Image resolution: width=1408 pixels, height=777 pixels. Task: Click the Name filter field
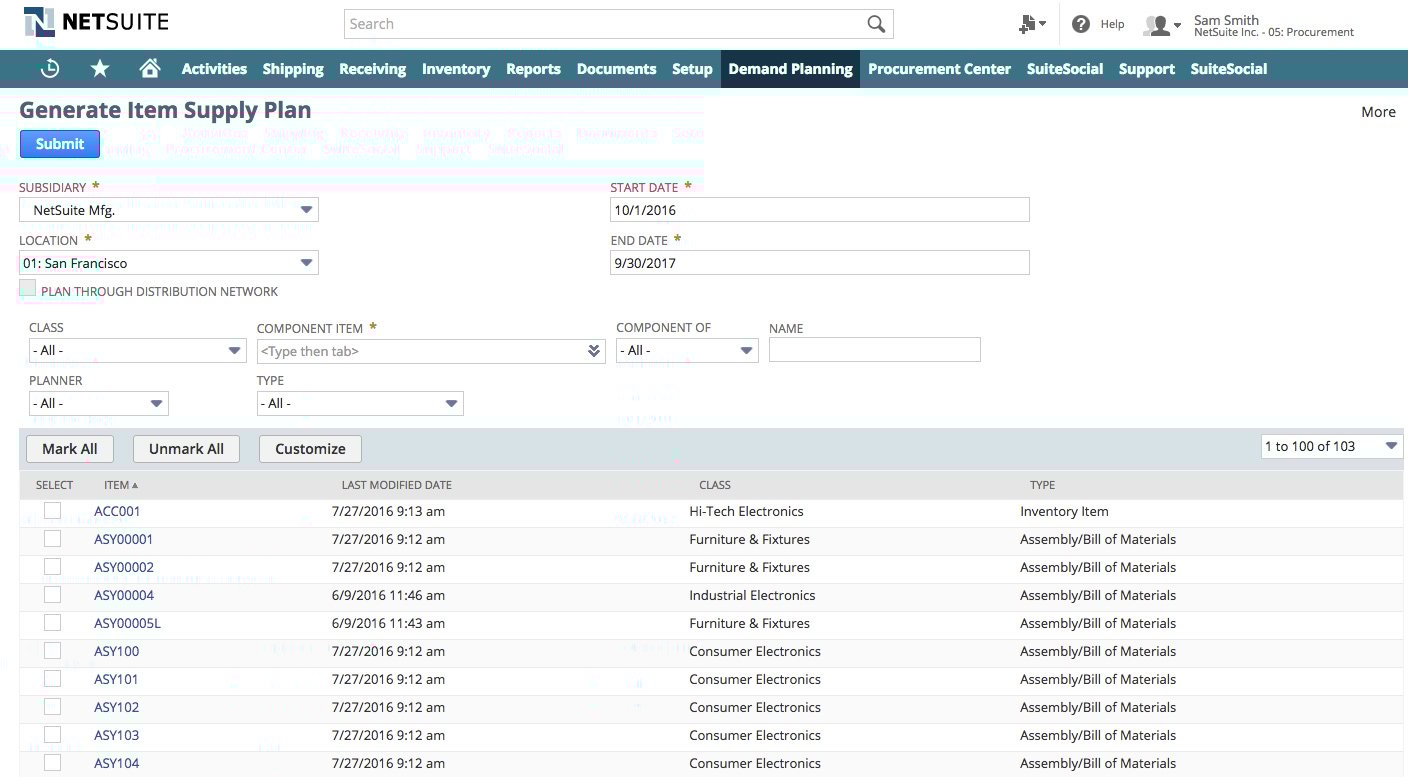pos(875,349)
